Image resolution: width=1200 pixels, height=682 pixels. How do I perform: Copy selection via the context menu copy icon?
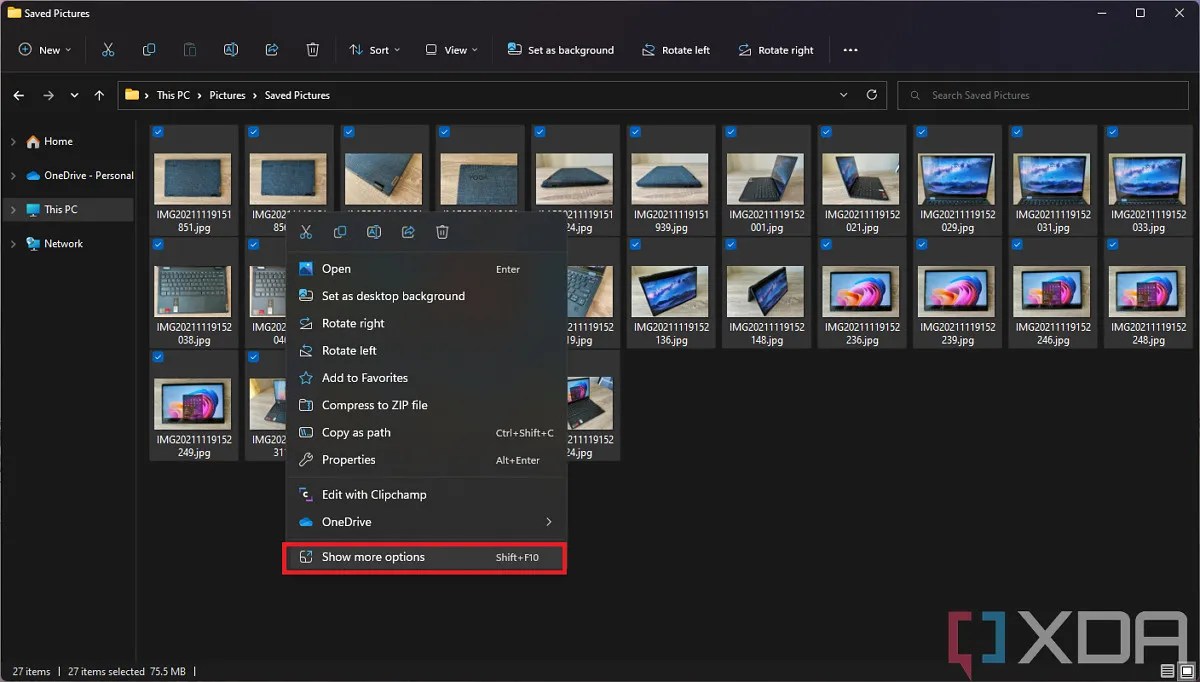coord(340,232)
